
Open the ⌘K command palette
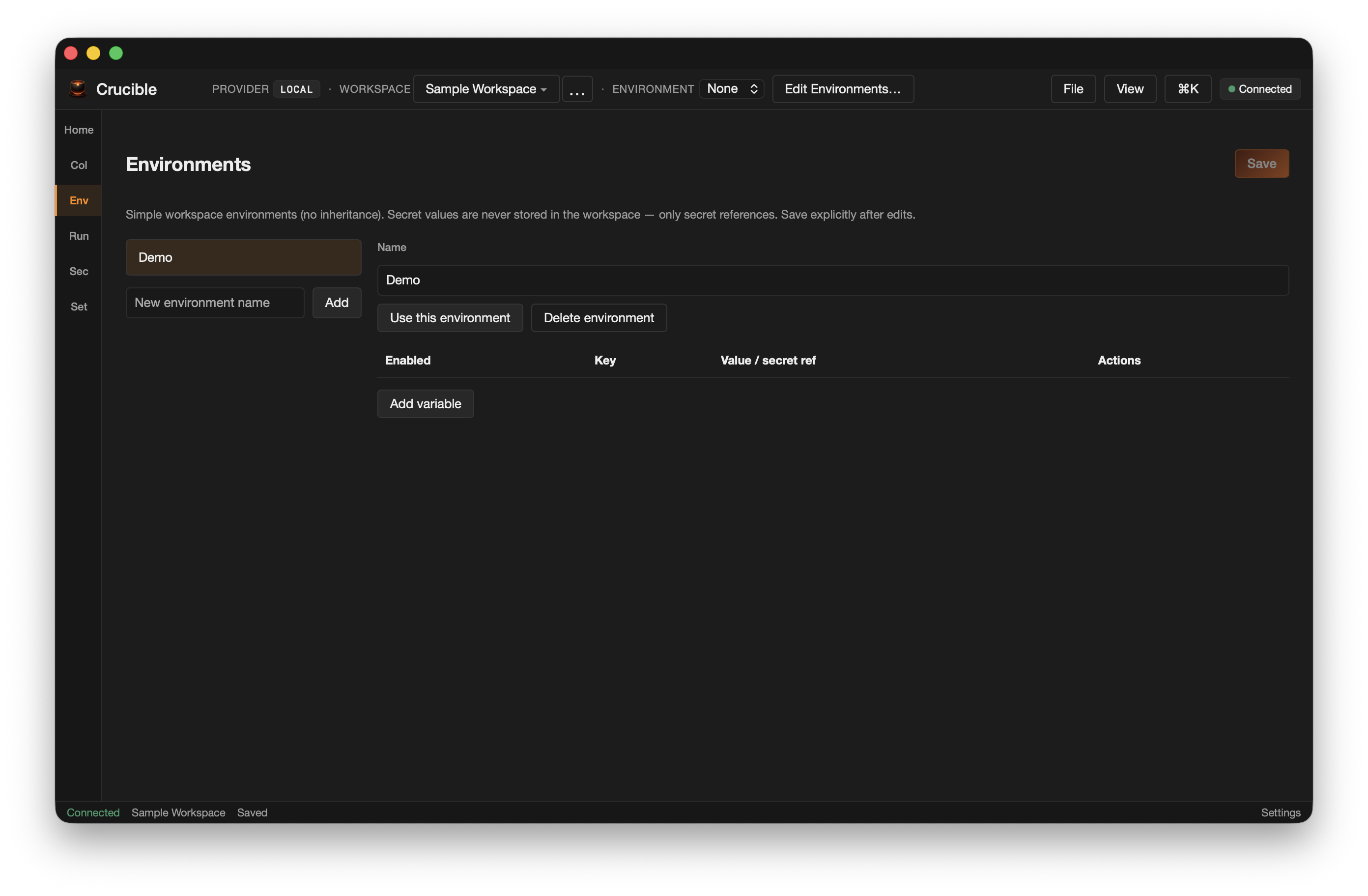(x=1188, y=88)
